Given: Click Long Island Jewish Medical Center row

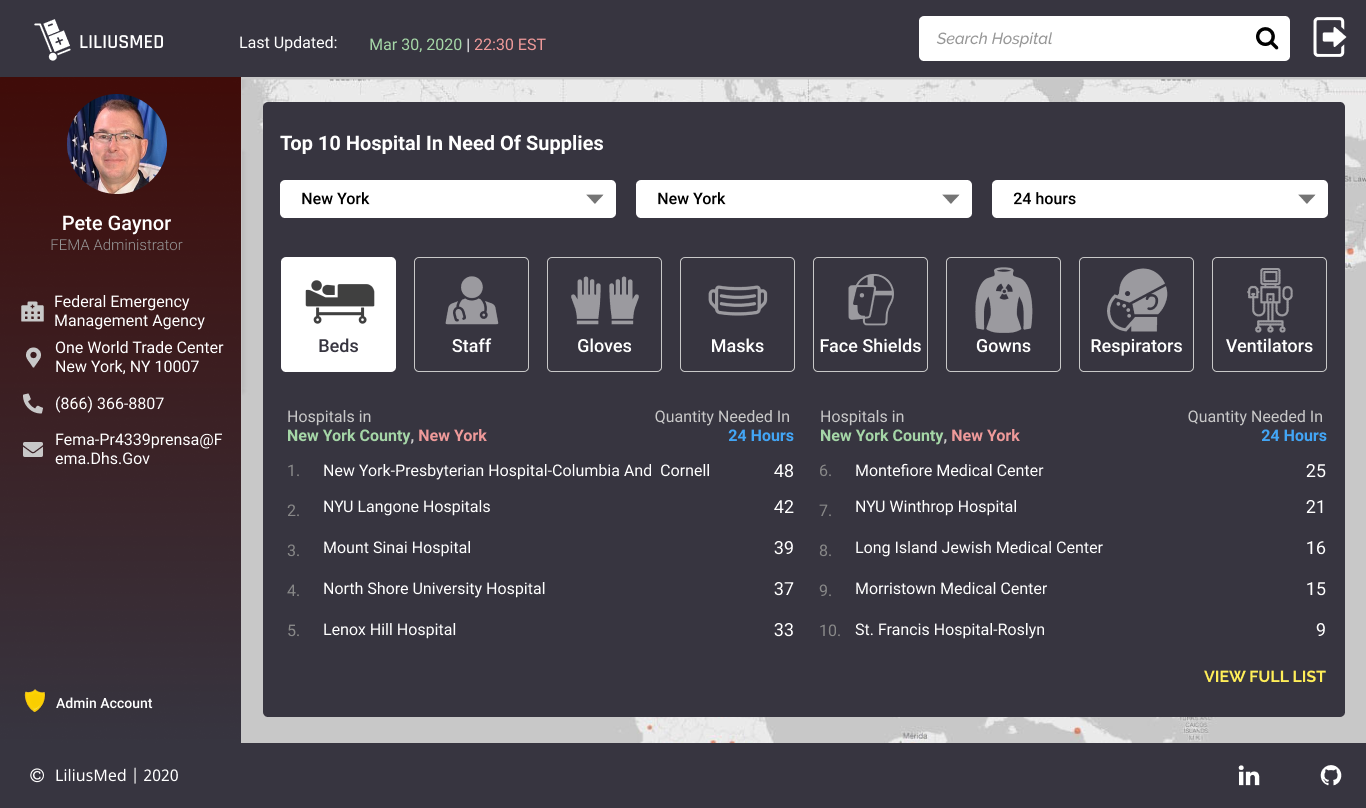Looking at the screenshot, I should pos(1072,548).
